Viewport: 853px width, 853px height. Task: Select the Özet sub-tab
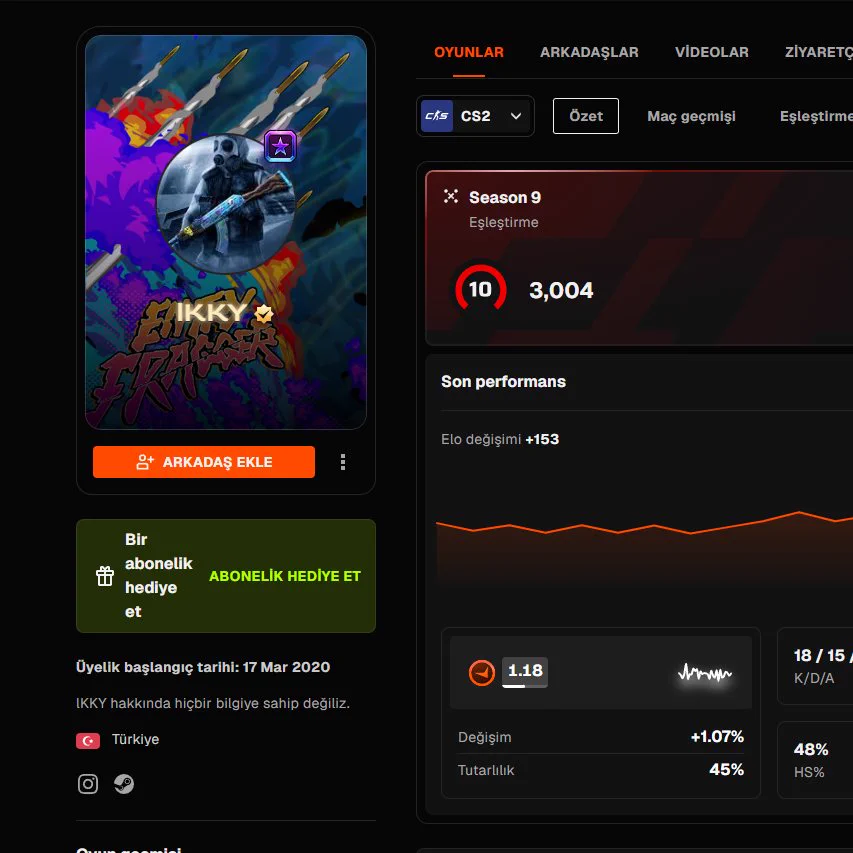(586, 116)
